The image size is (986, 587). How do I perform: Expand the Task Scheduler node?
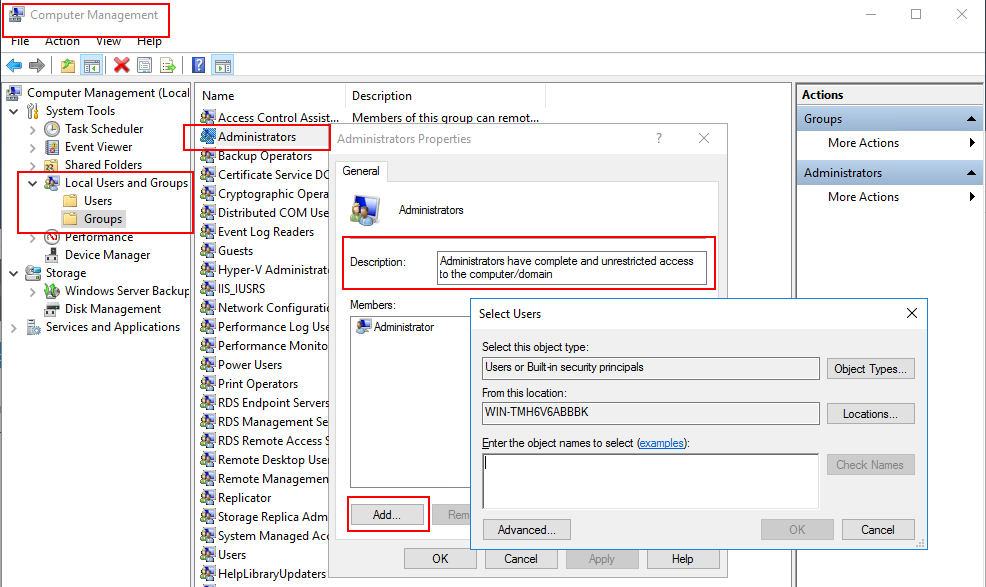point(33,130)
